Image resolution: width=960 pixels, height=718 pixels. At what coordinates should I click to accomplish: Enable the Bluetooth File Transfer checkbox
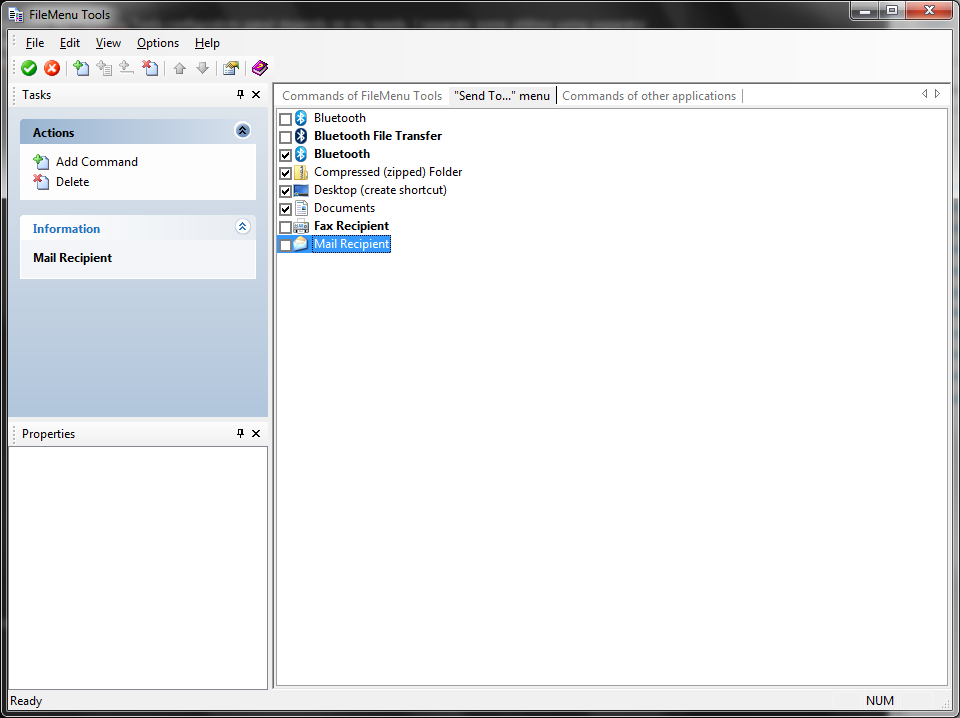[285, 136]
